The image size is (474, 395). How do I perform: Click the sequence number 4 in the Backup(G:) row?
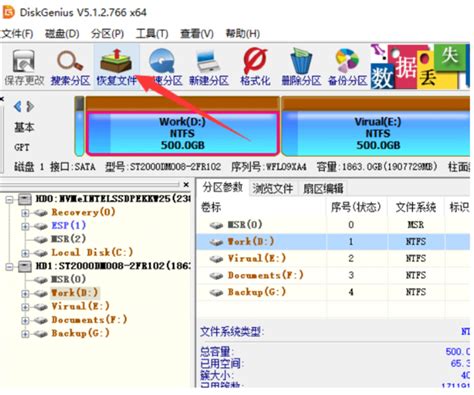coord(351,292)
